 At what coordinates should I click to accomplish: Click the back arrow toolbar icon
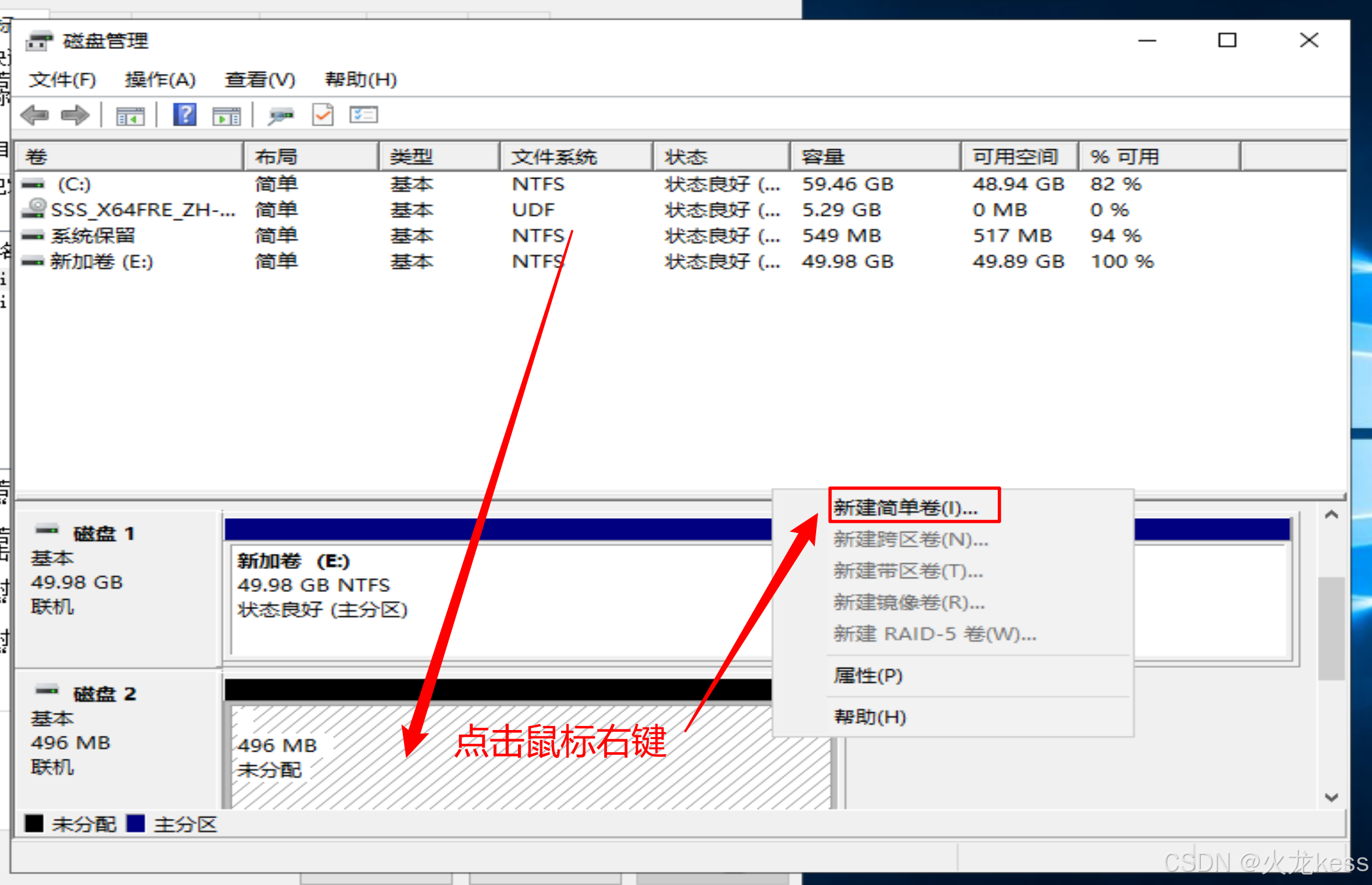[35, 116]
